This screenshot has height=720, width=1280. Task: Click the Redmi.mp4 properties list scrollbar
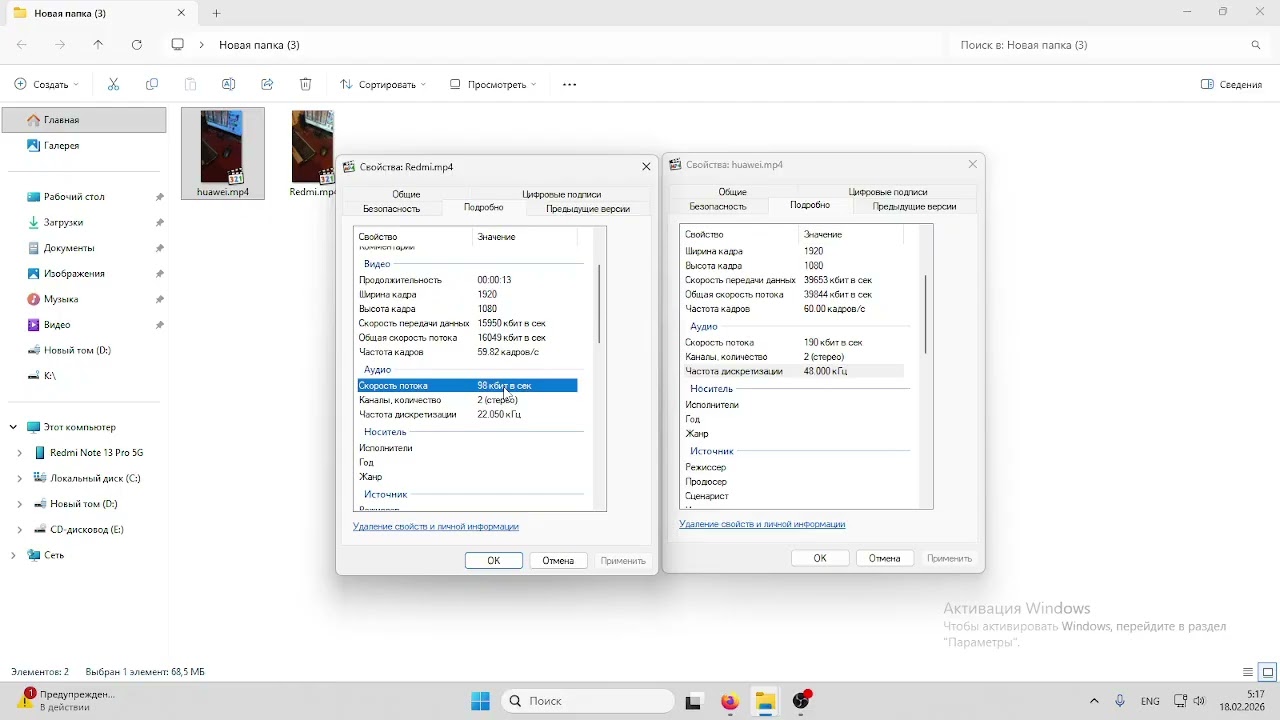[599, 304]
